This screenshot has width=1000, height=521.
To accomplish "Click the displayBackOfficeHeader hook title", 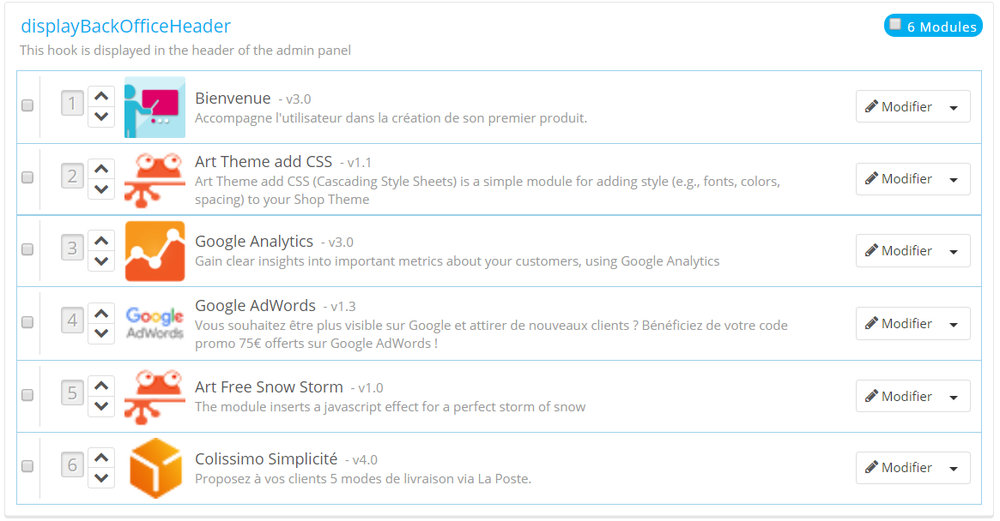I will click(126, 26).
